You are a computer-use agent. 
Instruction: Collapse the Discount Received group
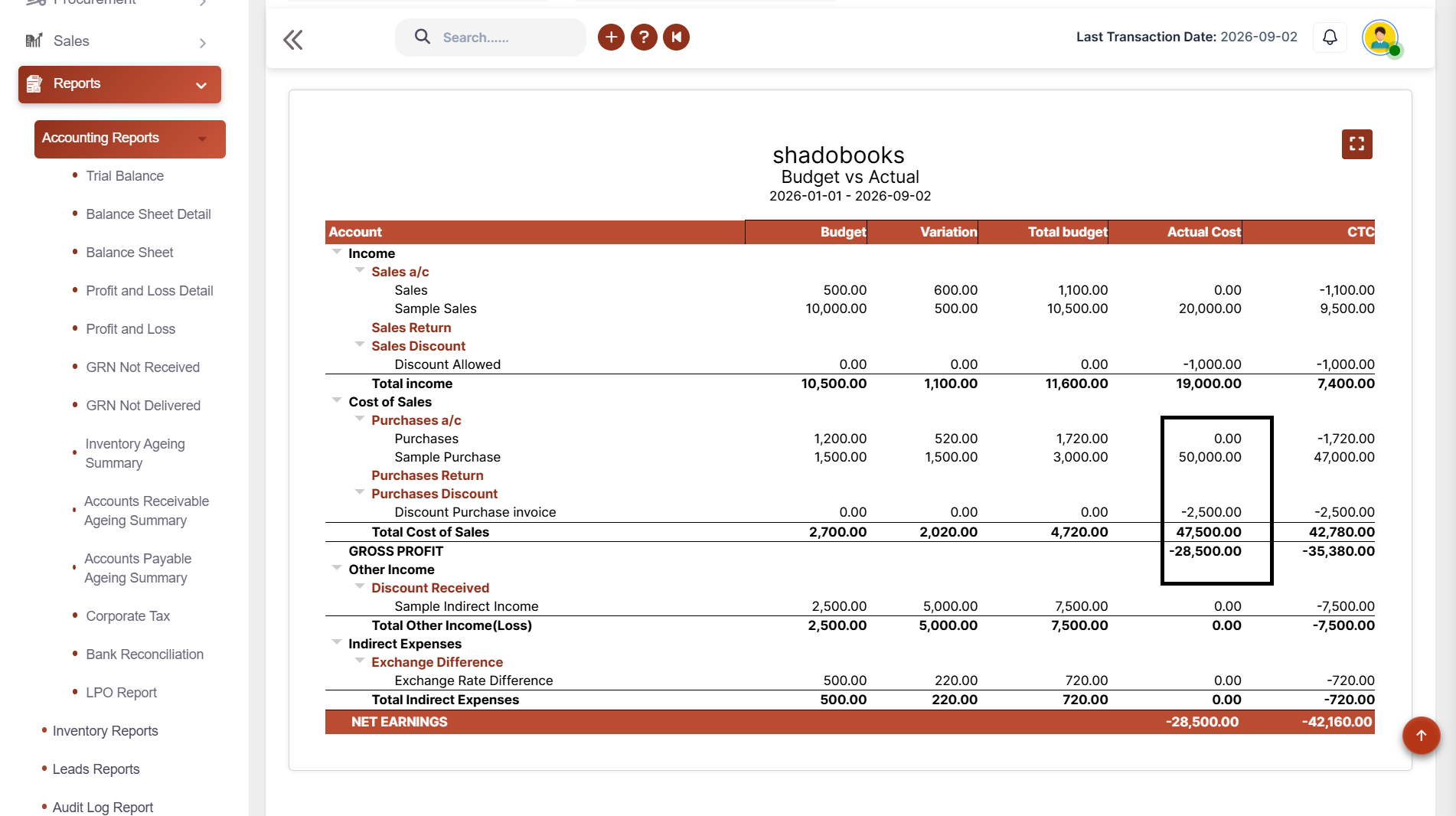tap(360, 586)
